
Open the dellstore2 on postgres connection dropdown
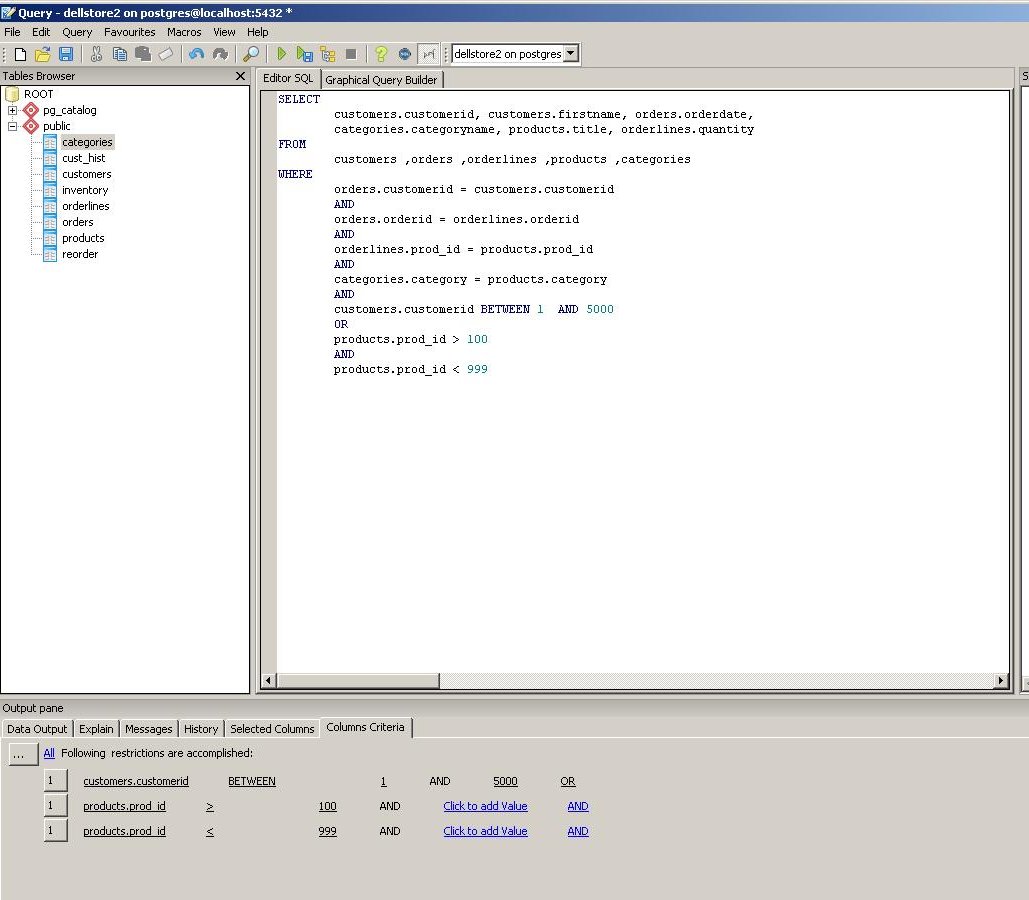click(571, 54)
